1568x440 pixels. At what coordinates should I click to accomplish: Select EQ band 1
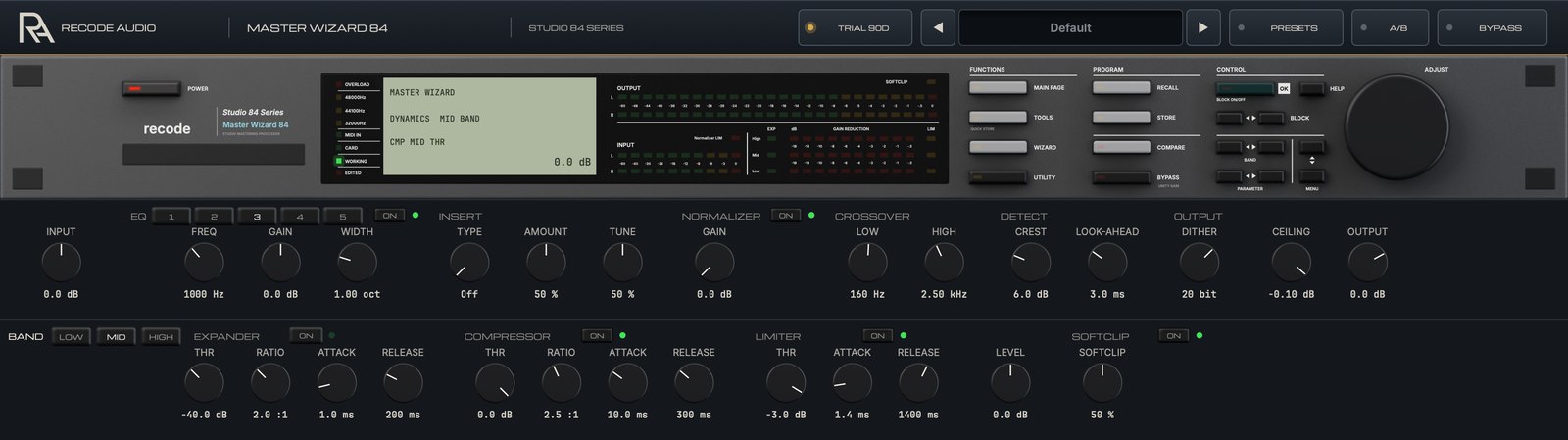point(171,216)
